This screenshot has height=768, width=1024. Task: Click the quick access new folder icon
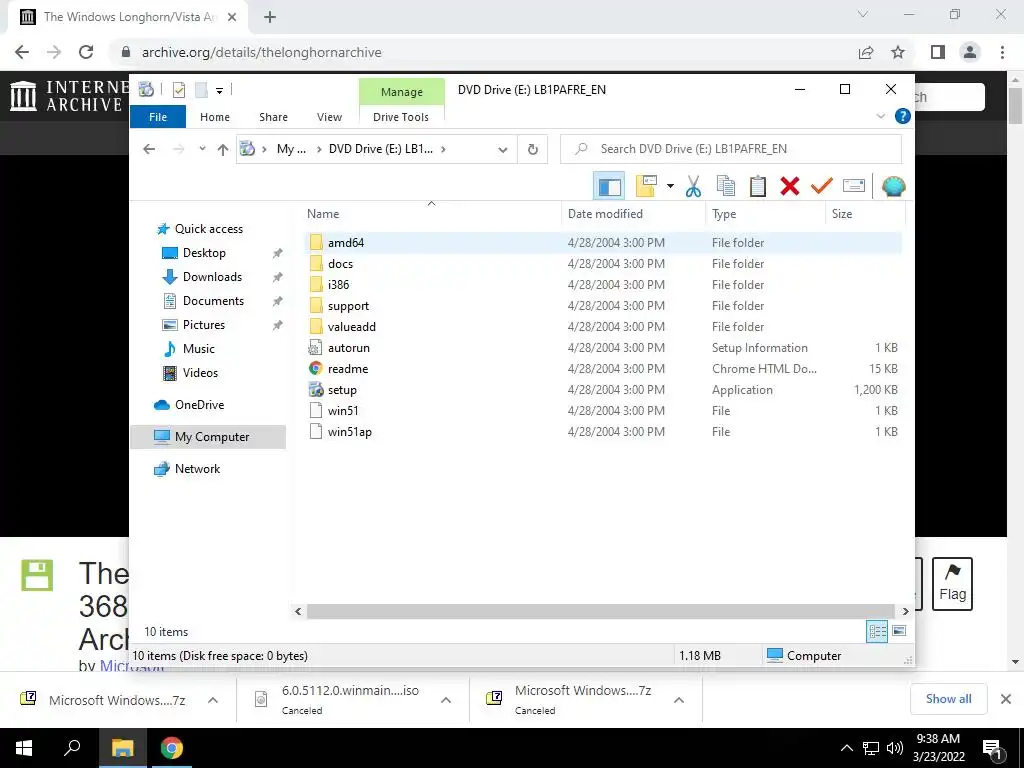201,90
